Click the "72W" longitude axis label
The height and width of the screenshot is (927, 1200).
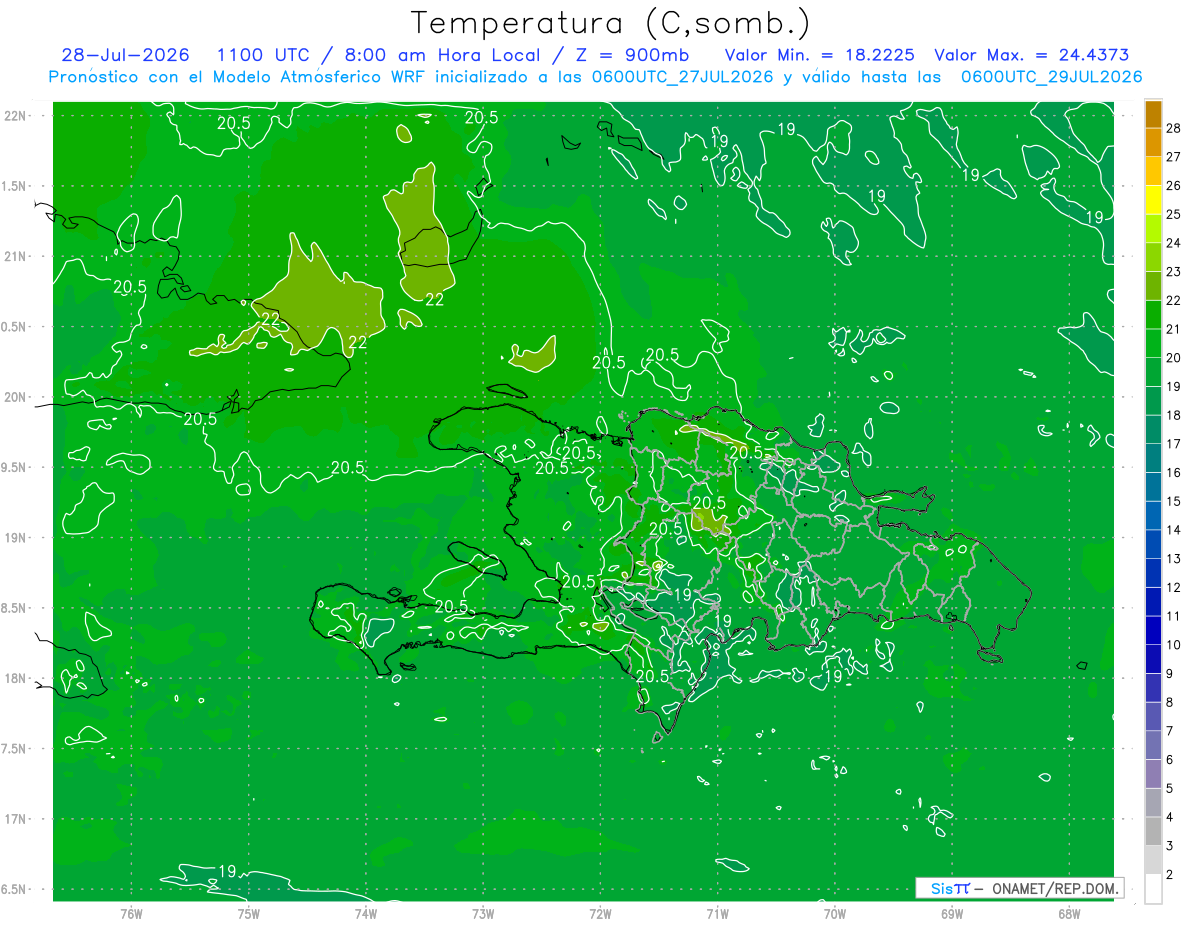[600, 914]
